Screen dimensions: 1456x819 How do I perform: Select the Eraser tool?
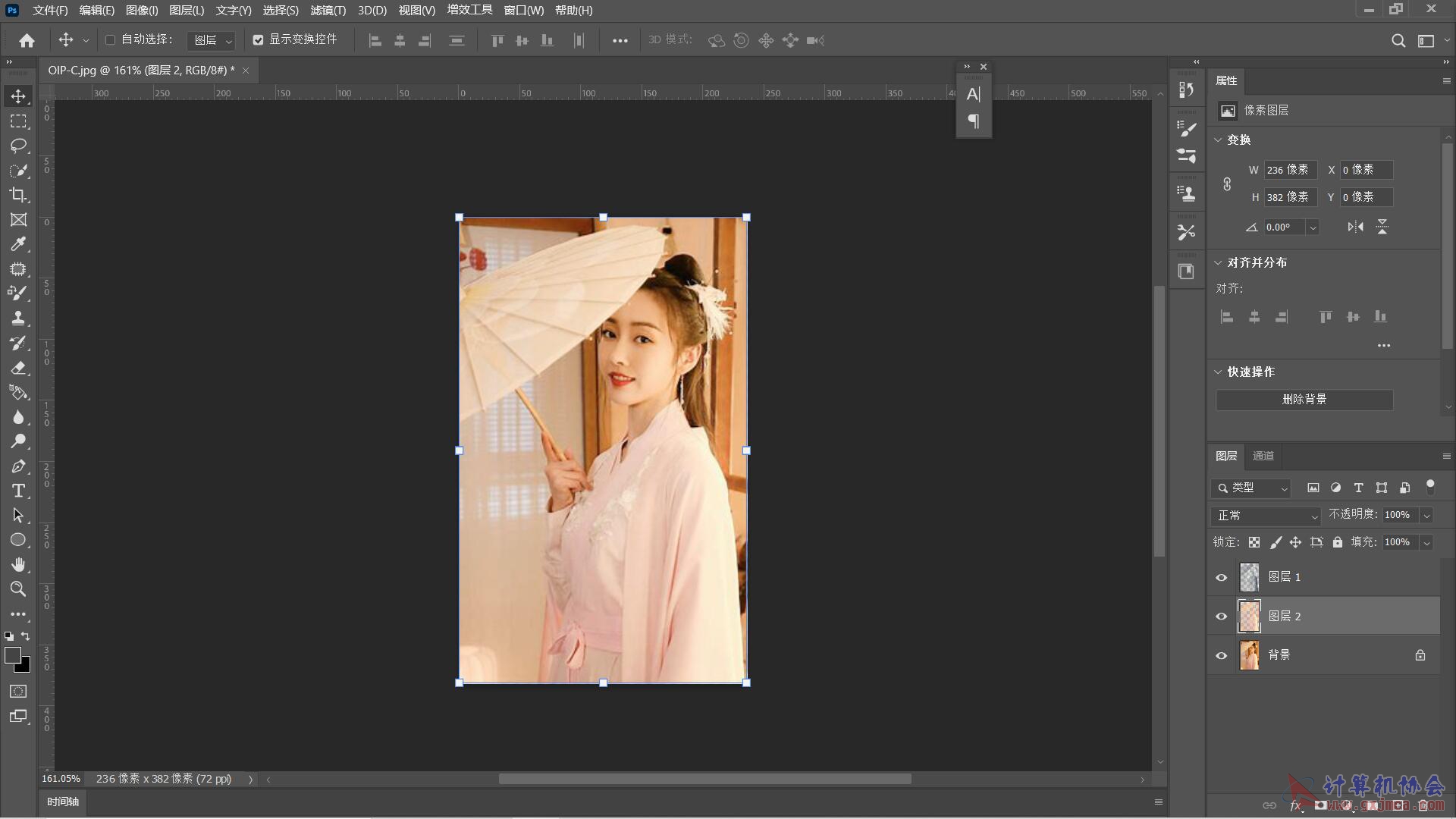click(x=18, y=368)
